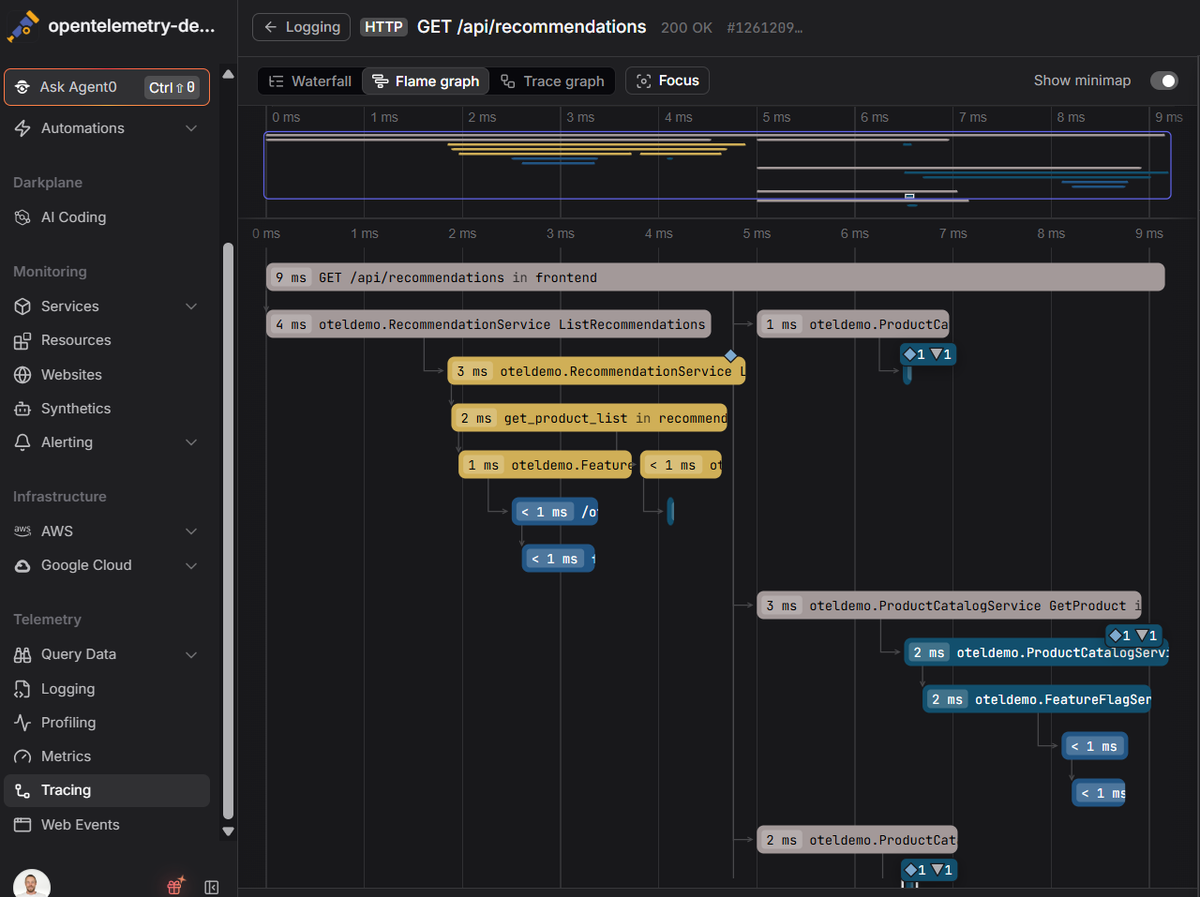This screenshot has height=897, width=1200.
Task: Click the Metrics gauge icon
Action: (23, 756)
